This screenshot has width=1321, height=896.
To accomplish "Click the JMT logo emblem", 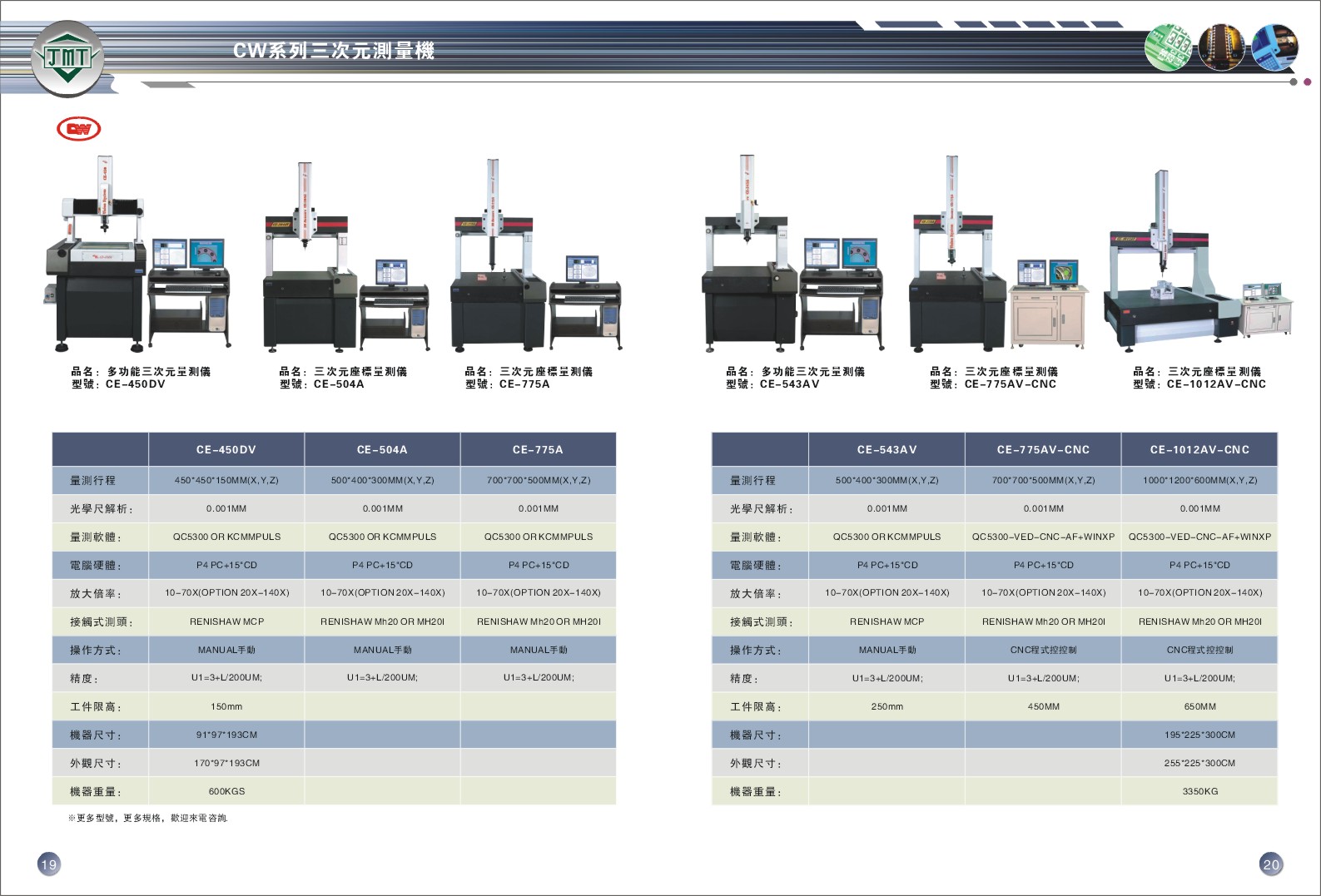I will (x=67, y=58).
